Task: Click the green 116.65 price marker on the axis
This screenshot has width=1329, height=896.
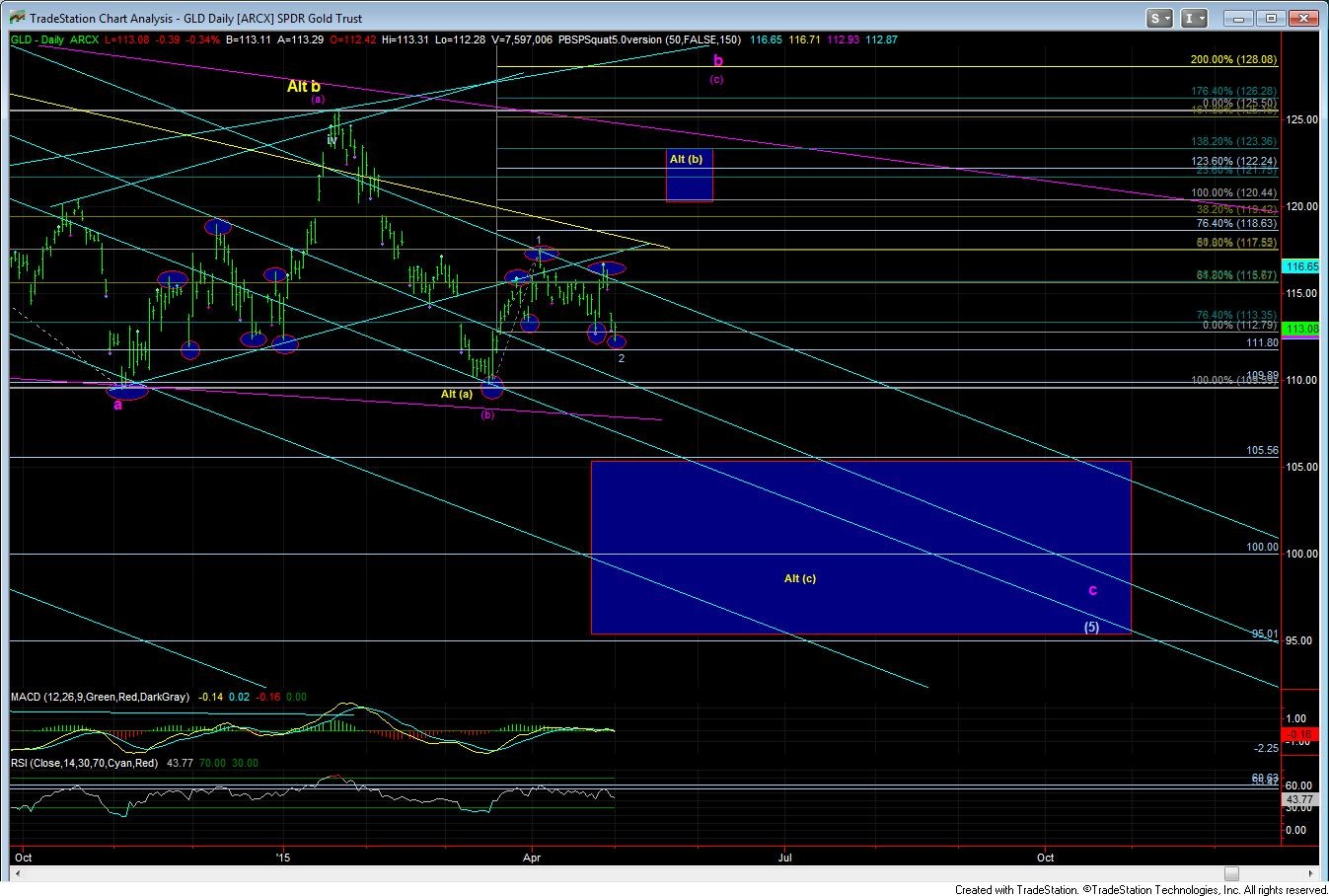Action: pyautogui.click(x=1298, y=266)
